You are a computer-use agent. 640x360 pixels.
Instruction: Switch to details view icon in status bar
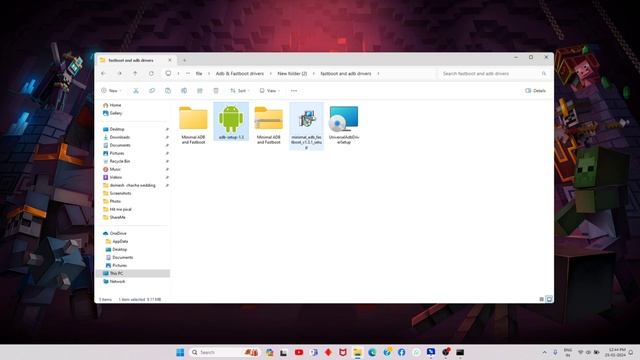542,299
